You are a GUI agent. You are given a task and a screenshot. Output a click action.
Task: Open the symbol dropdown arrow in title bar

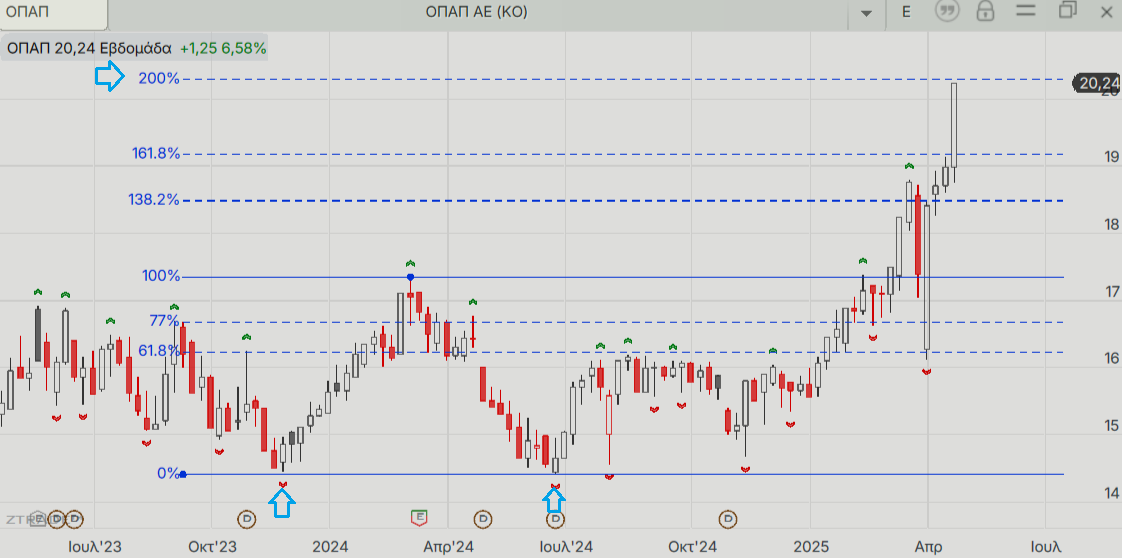(x=867, y=14)
